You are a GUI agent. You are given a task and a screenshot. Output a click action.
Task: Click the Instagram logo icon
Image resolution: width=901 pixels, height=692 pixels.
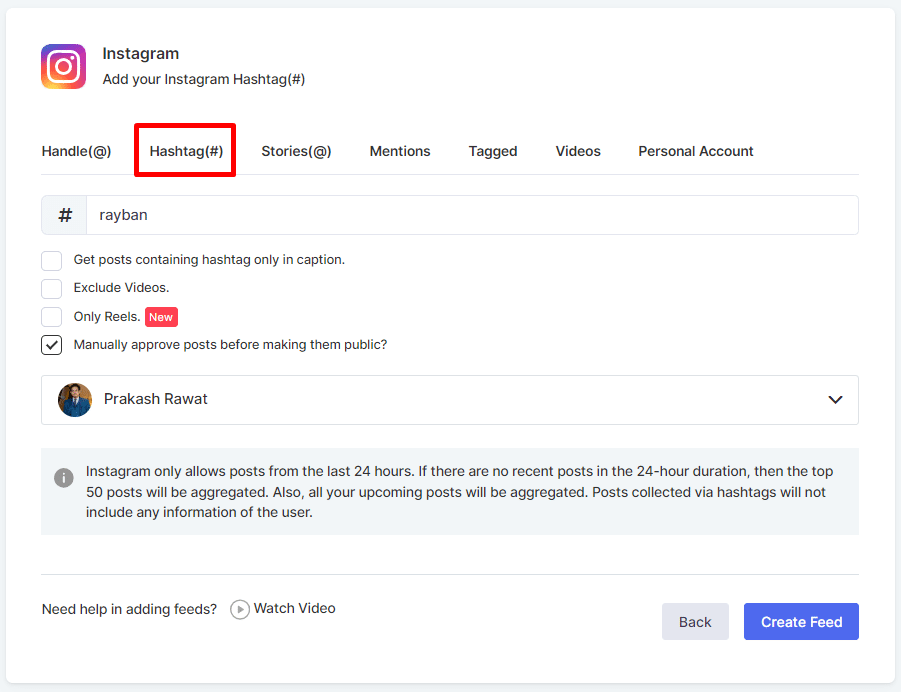(x=63, y=67)
